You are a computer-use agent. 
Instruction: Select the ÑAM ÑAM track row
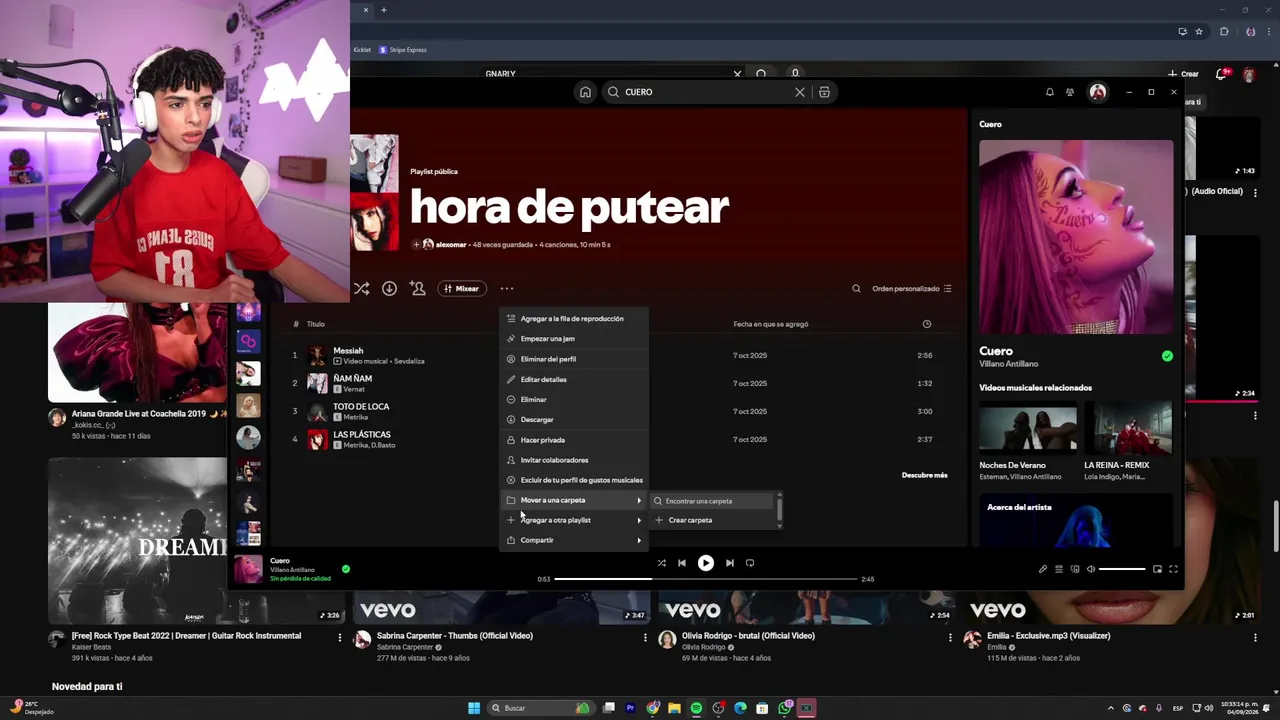click(620, 383)
